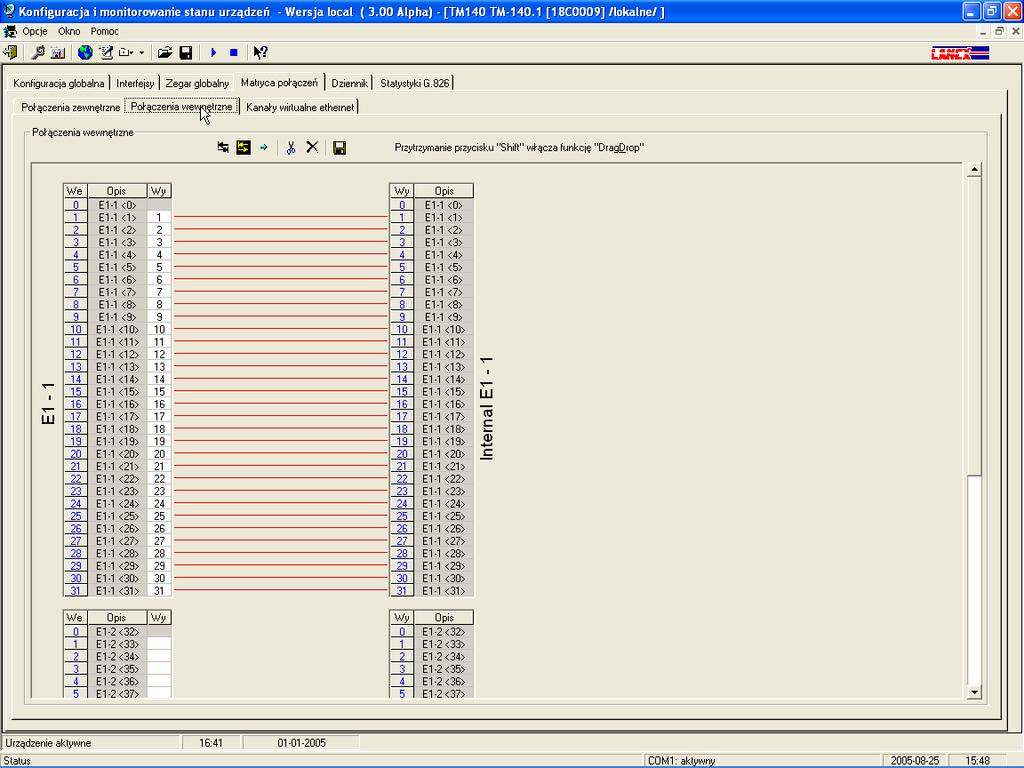Screen dimensions: 1024x768
Task: Click the empty Wy cell of left row E1-2 <33>
Action: click(159, 644)
